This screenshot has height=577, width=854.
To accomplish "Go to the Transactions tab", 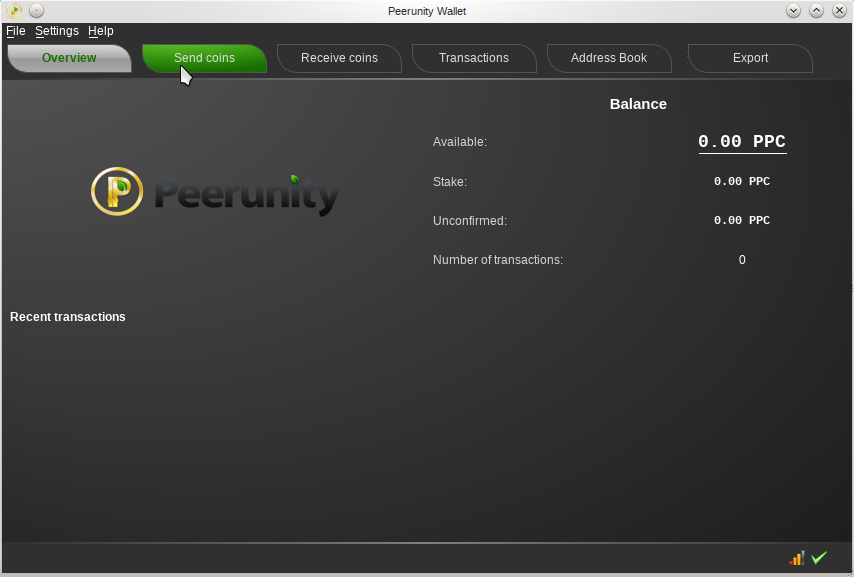I will [474, 58].
